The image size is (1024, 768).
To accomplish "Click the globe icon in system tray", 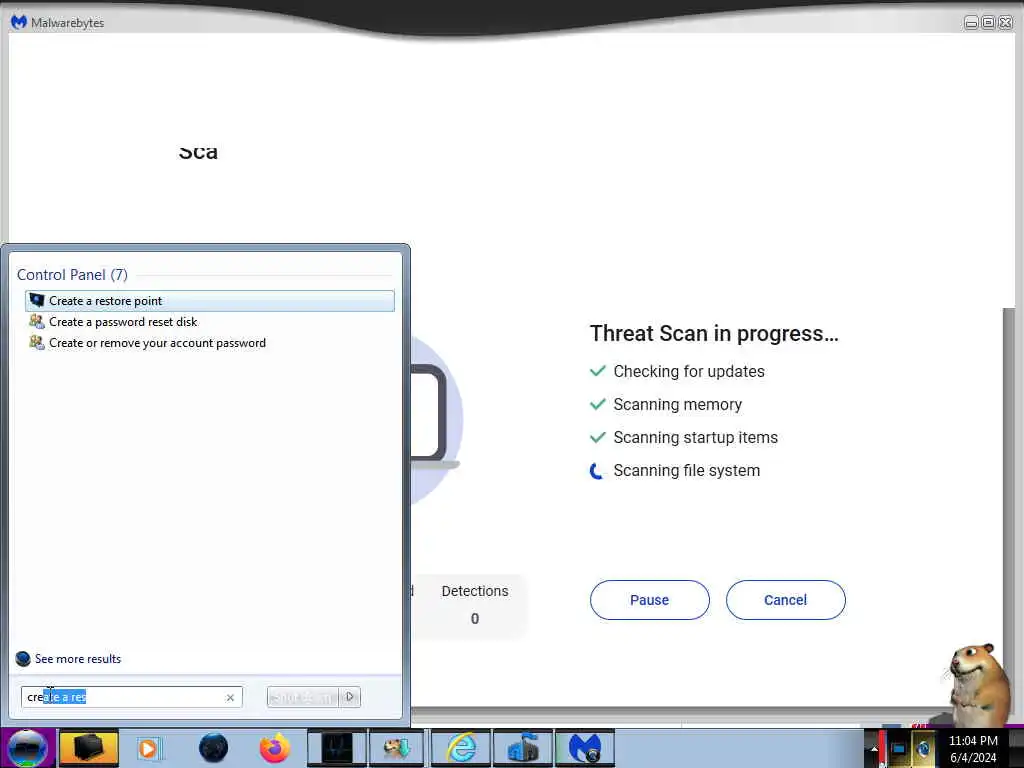I will [x=923, y=749].
